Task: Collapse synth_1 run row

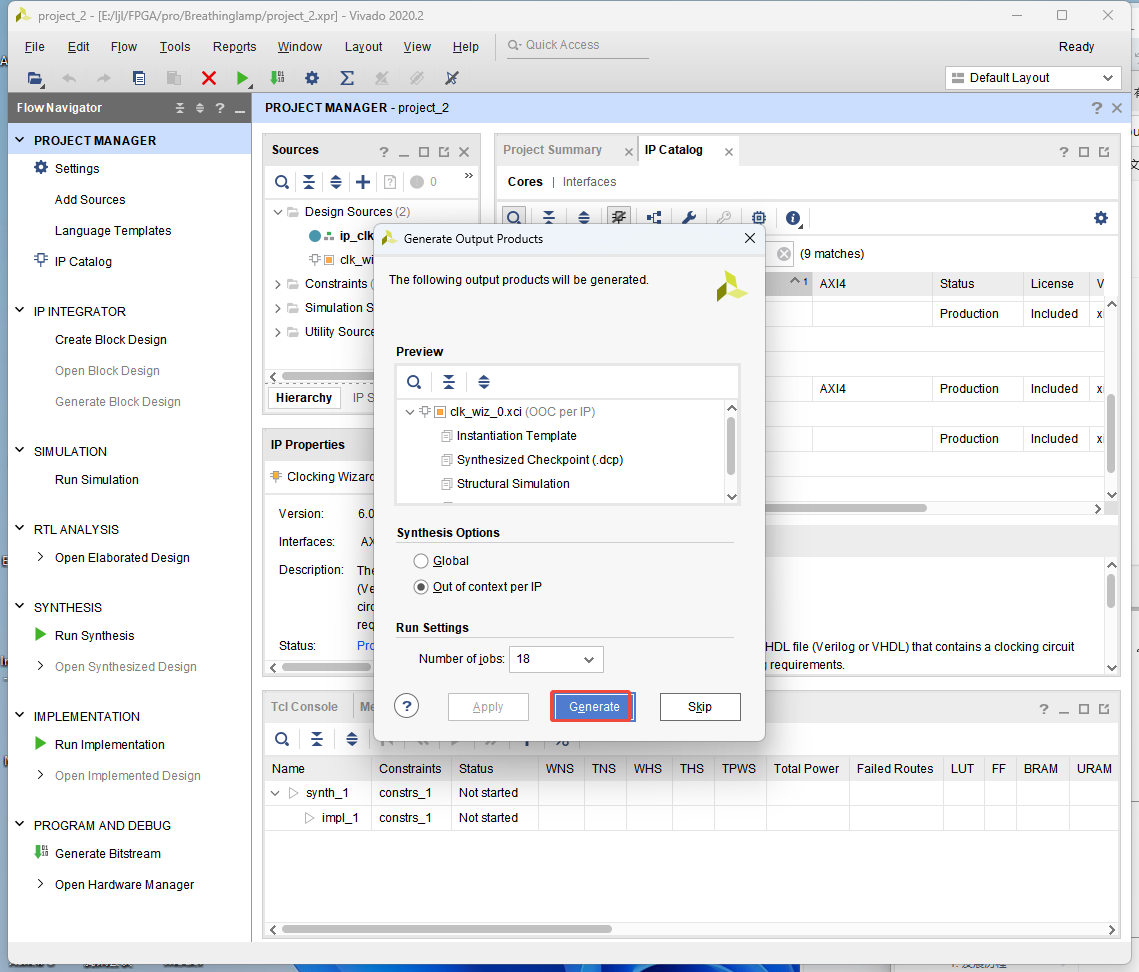Action: pyautogui.click(x=275, y=793)
